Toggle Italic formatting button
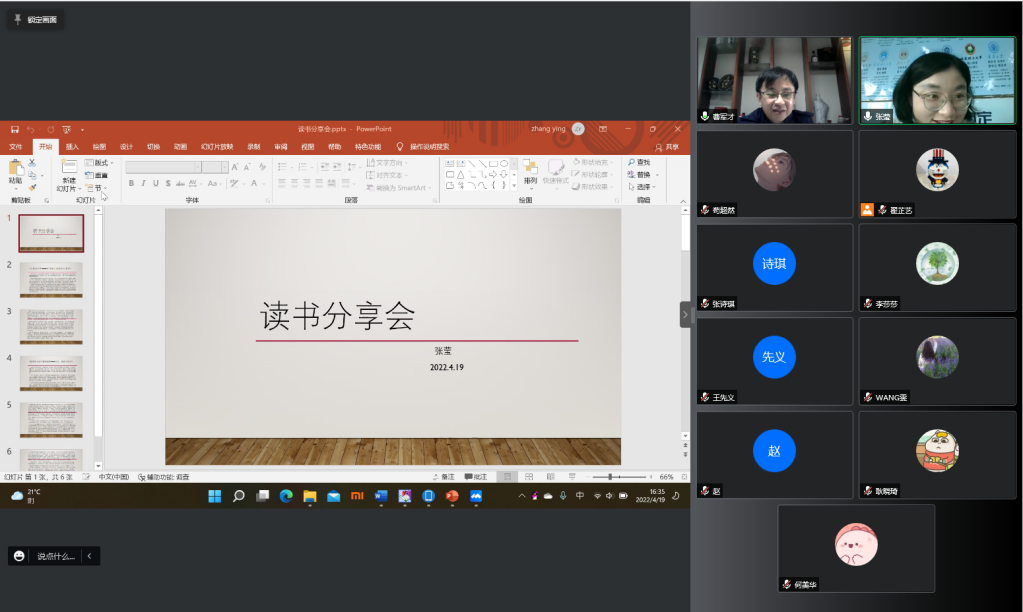The height and width of the screenshot is (612, 1023). point(144,183)
